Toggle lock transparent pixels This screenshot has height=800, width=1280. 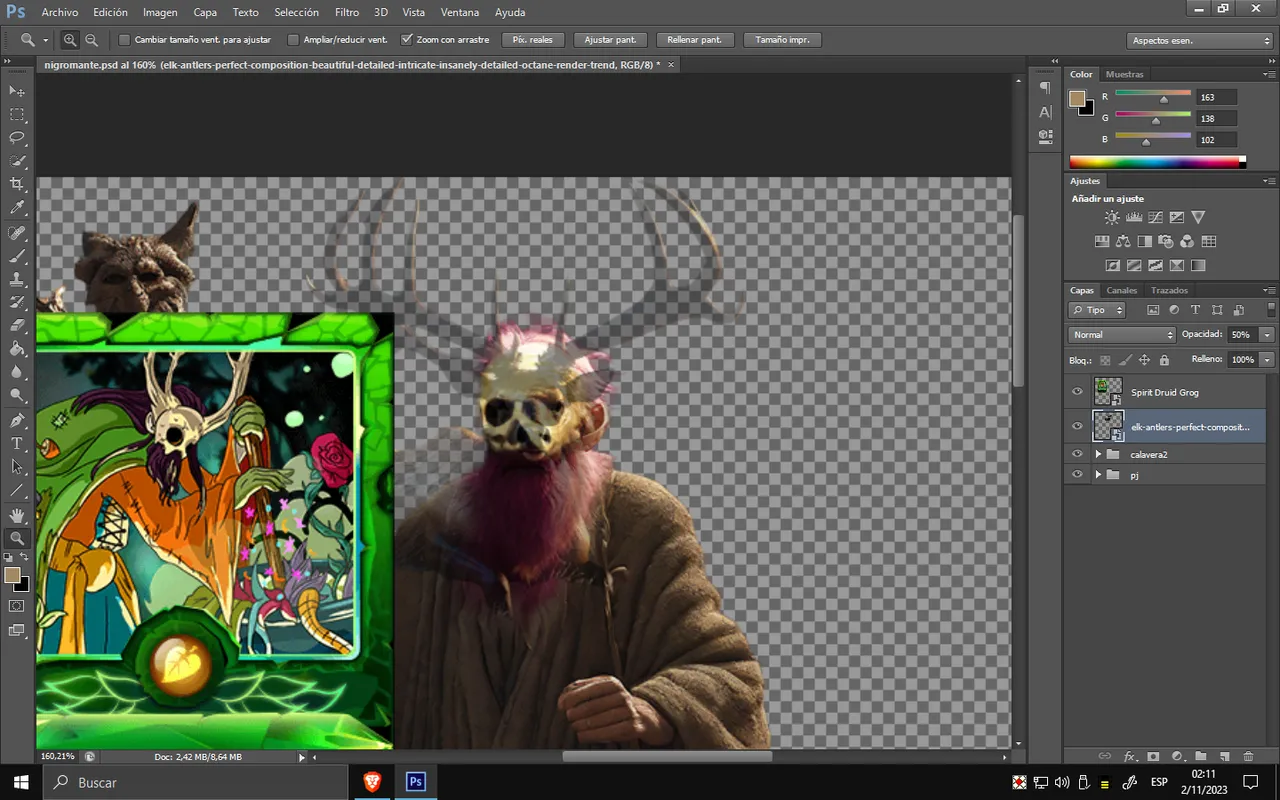(x=1105, y=360)
